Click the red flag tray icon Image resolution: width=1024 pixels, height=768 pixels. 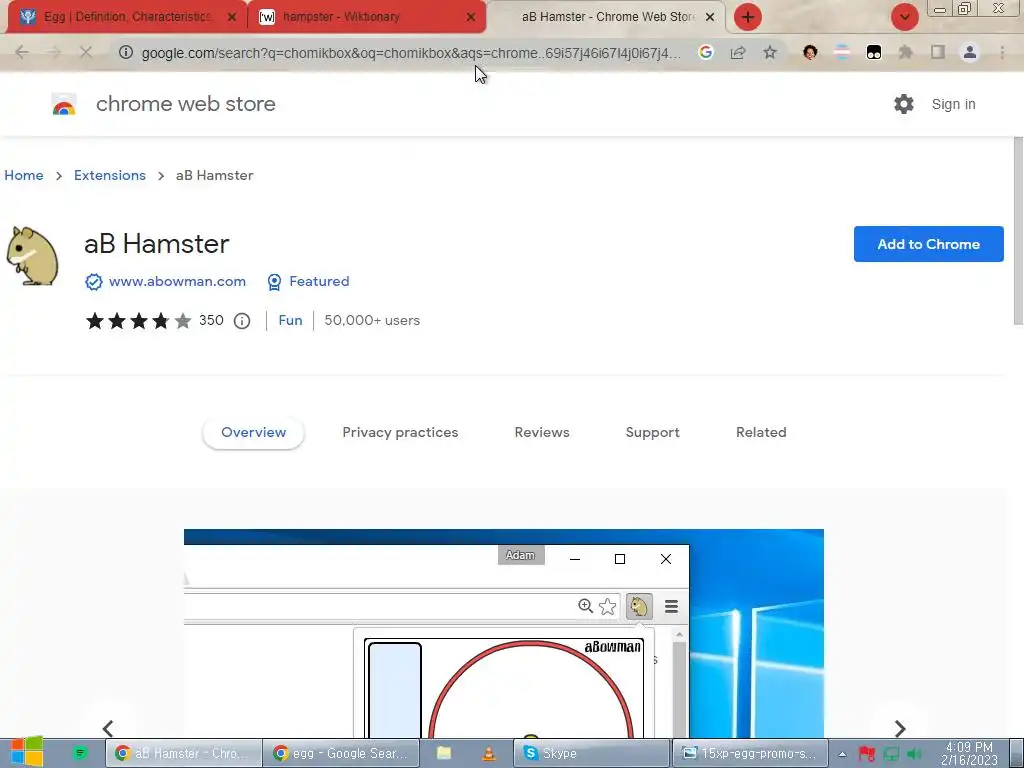867,754
